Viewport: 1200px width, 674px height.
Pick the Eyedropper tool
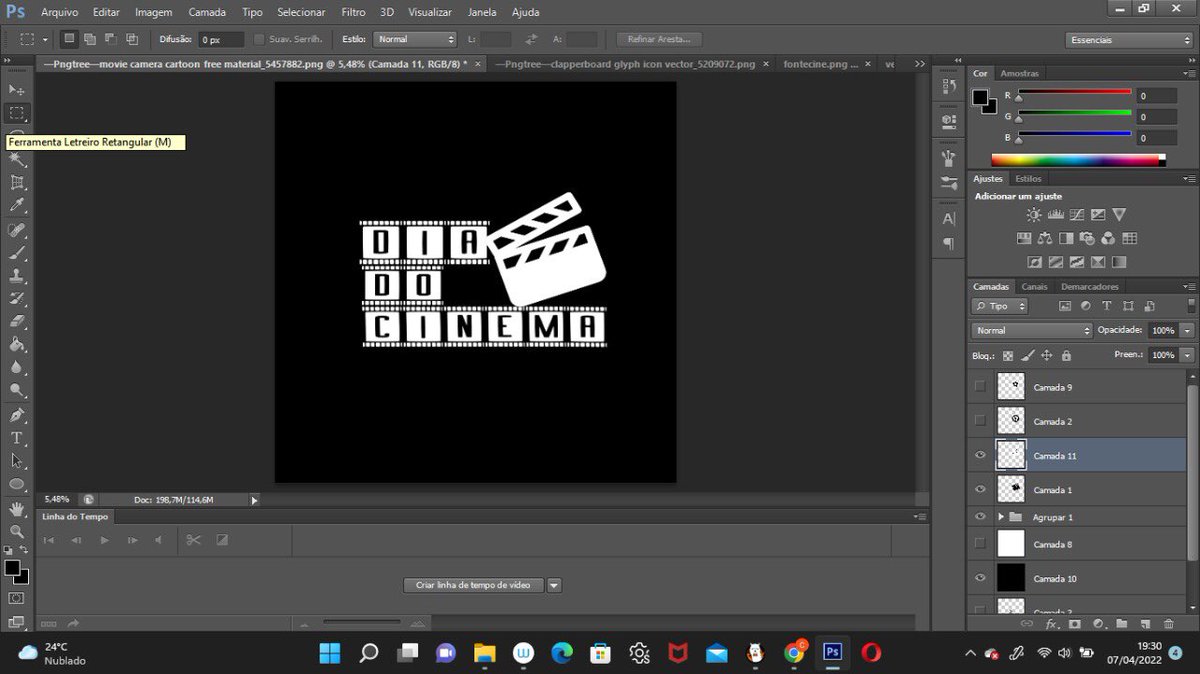[x=18, y=206]
